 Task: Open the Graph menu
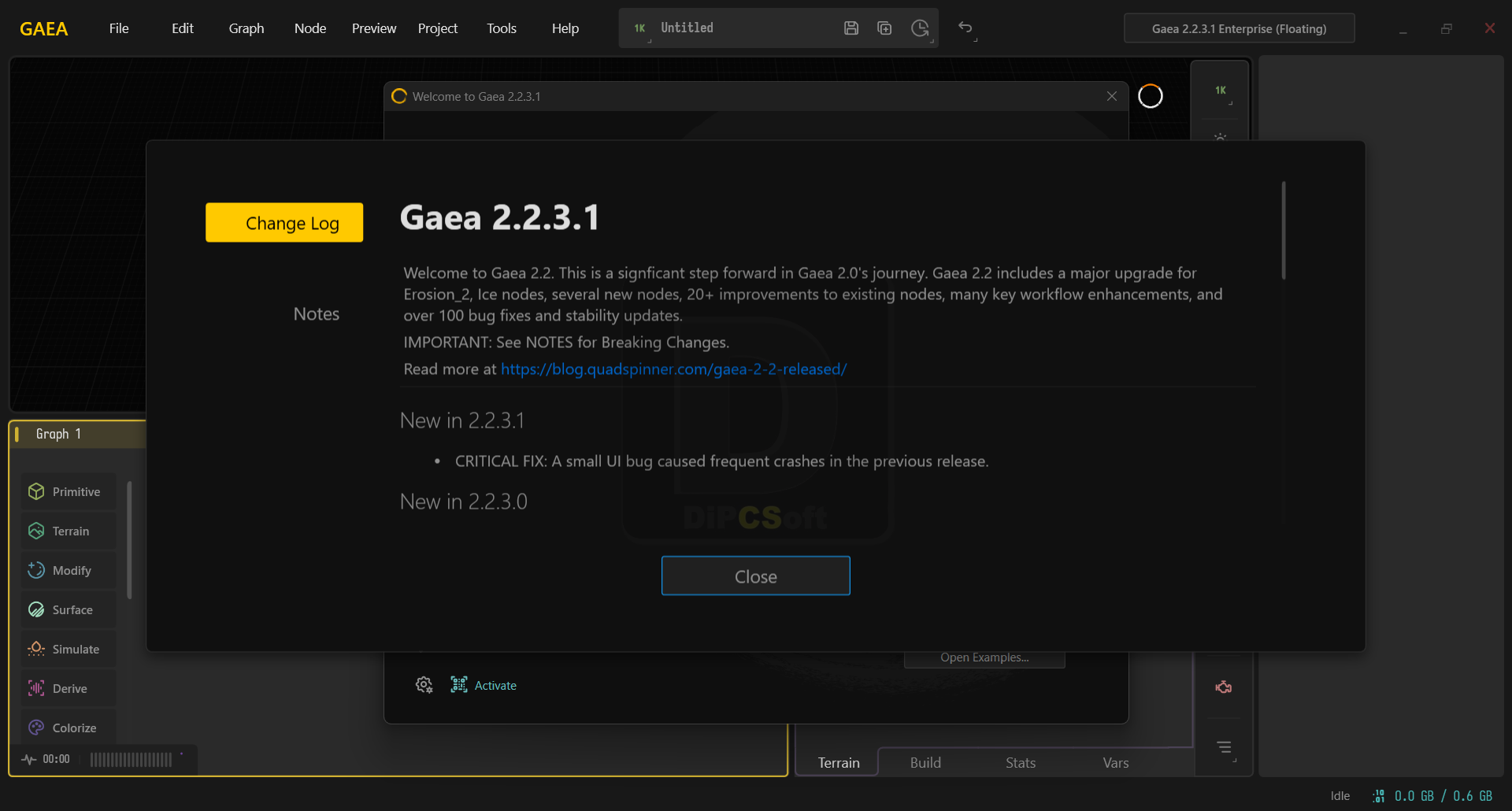tap(246, 28)
